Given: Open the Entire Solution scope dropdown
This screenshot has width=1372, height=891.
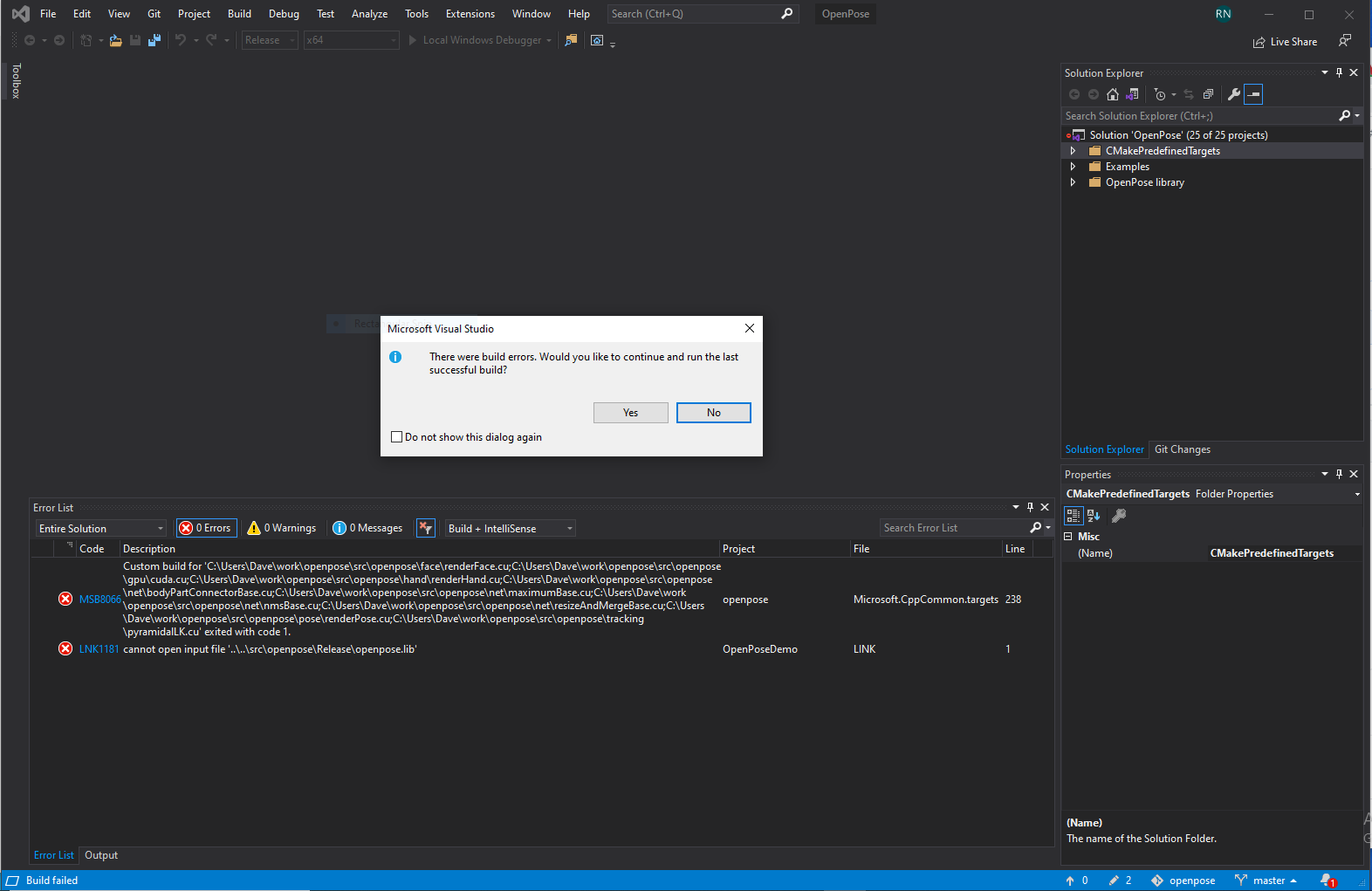Looking at the screenshot, I should (100, 528).
